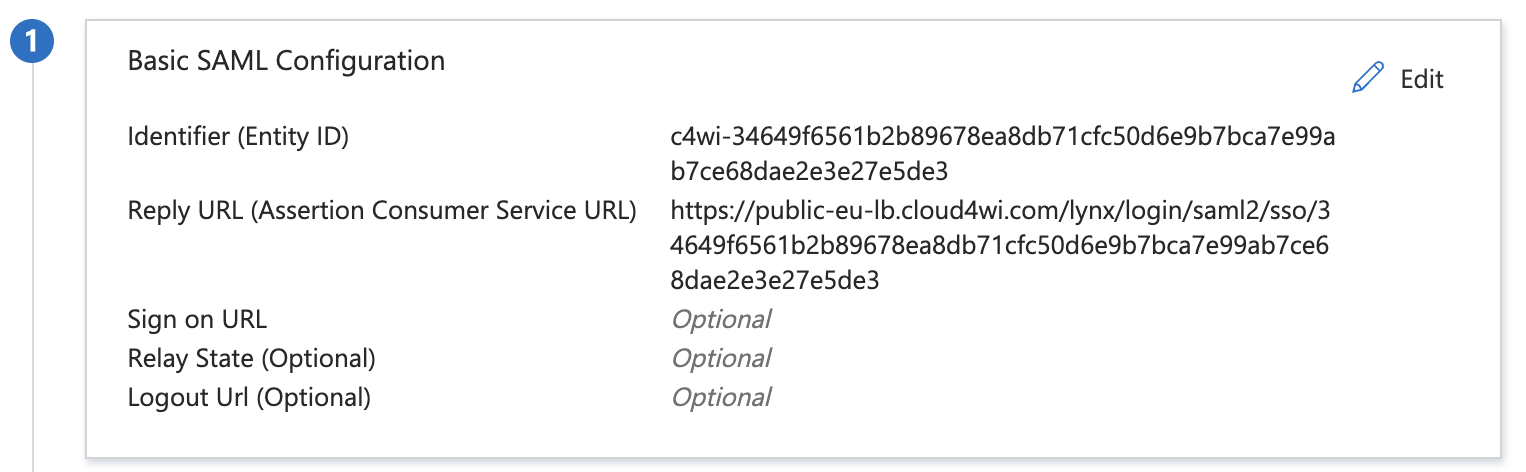Click the pencil Edit icon
Image resolution: width=1526 pixels, height=472 pixels.
click(1367, 78)
